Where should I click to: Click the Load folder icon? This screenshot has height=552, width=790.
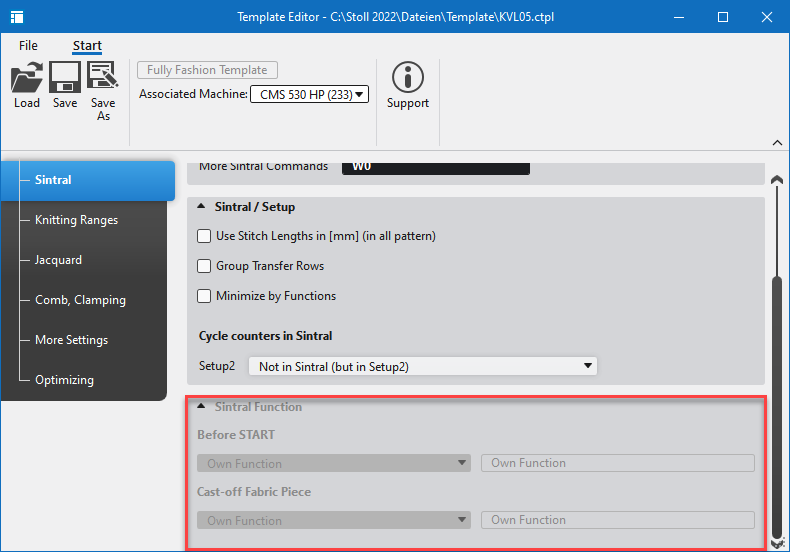click(x=27, y=78)
